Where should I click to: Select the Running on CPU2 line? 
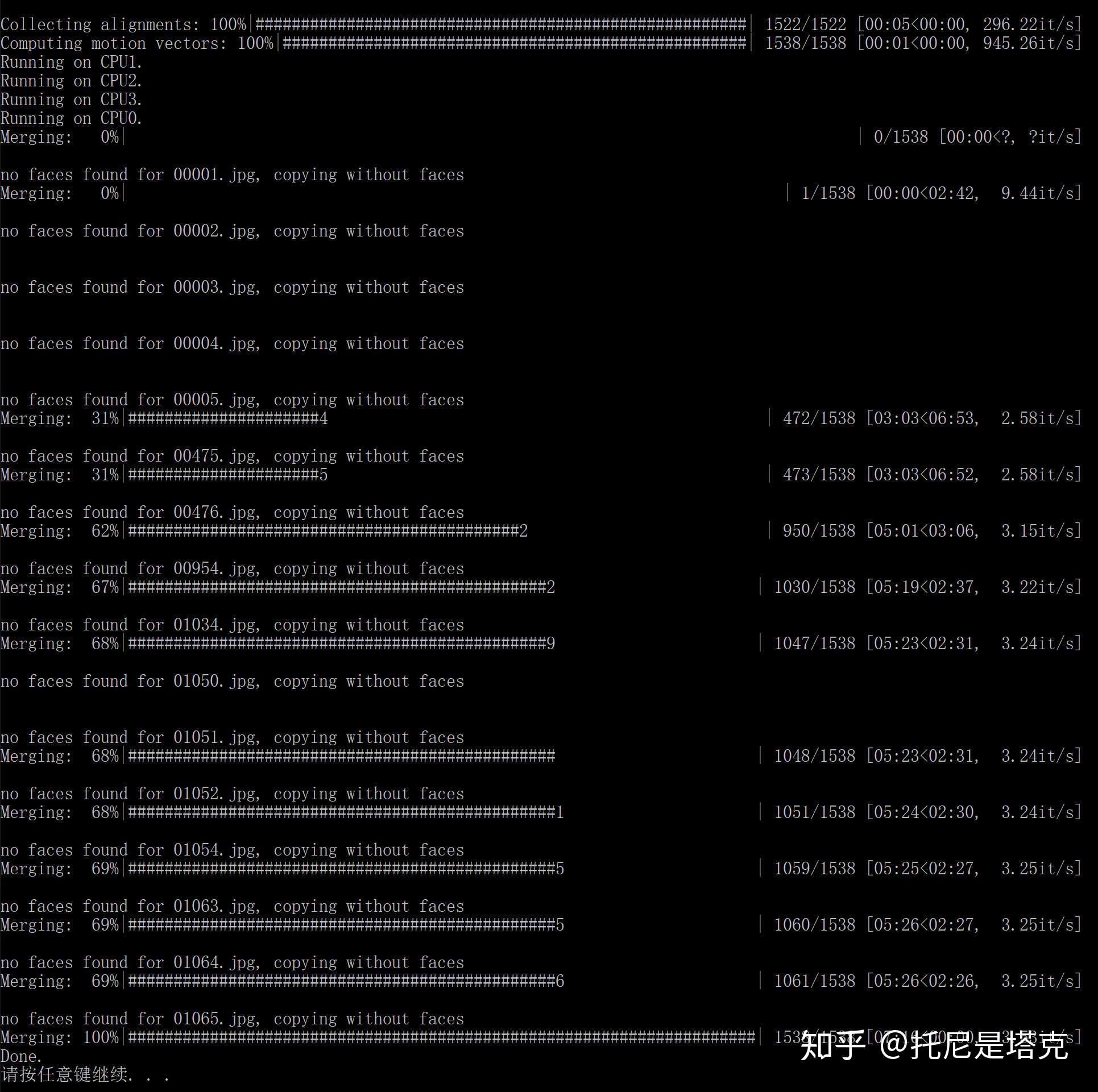[x=71, y=81]
